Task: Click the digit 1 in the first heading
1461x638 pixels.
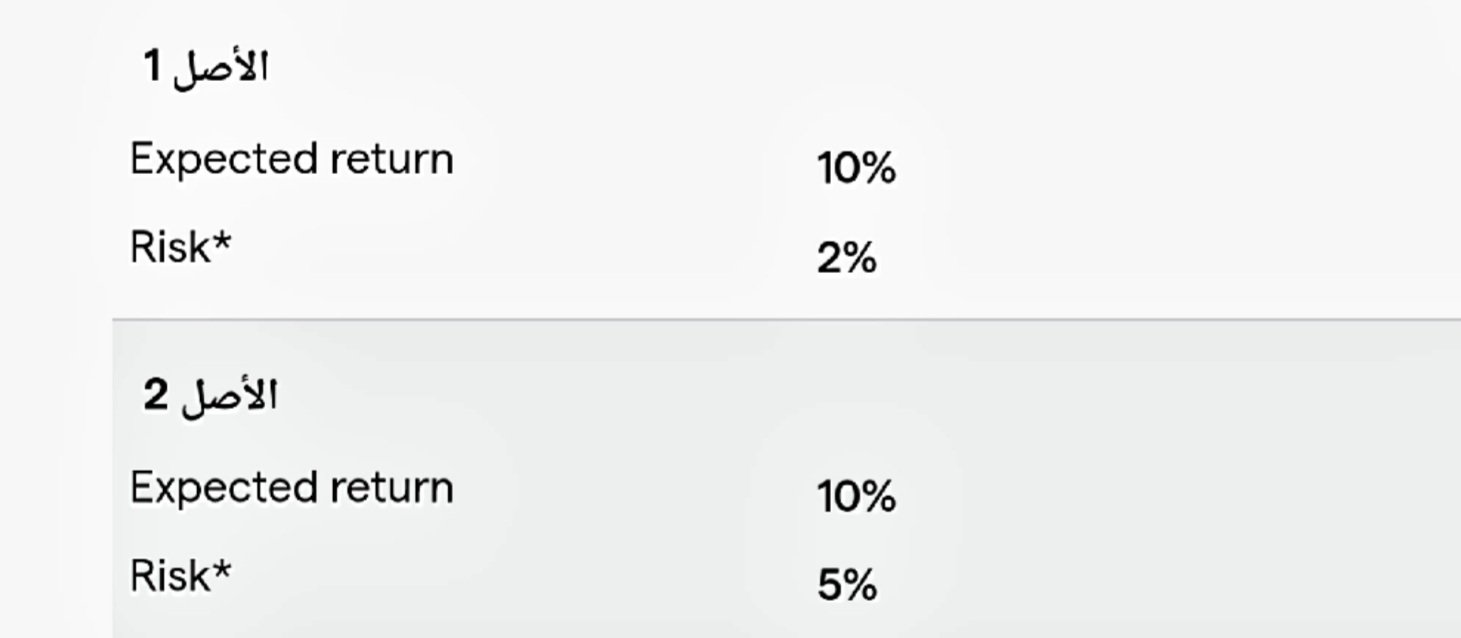Action: (152, 68)
